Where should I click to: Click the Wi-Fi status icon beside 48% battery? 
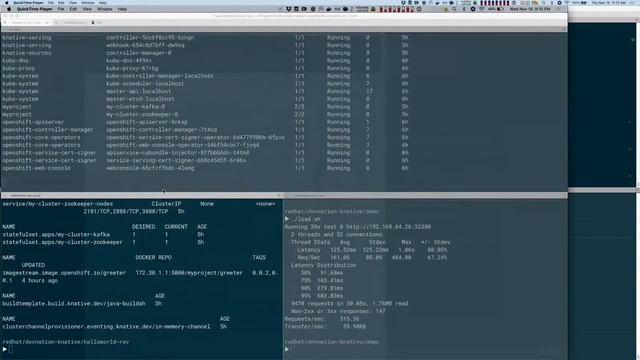pos(482,9)
